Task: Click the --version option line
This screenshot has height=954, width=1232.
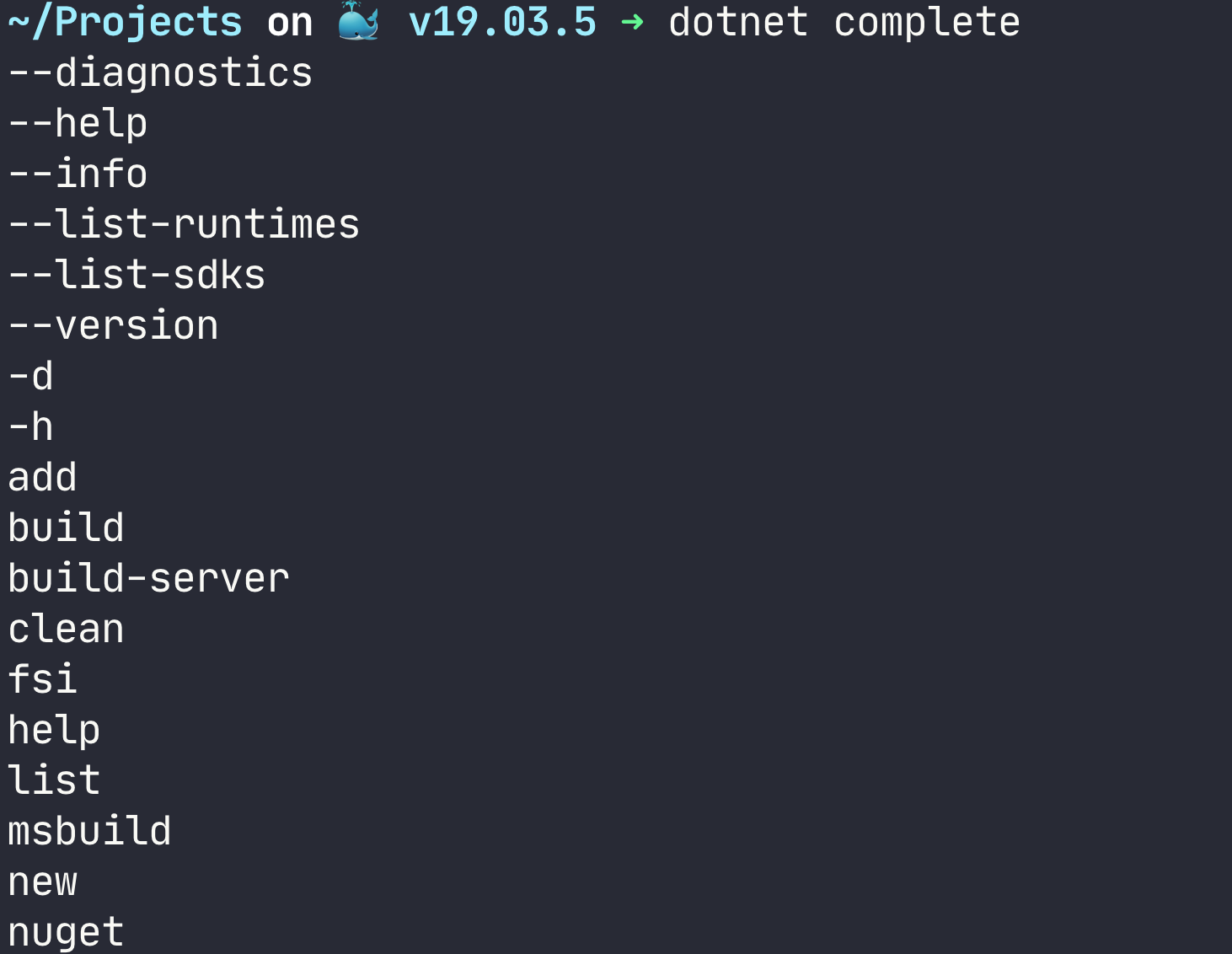Action: (113, 326)
